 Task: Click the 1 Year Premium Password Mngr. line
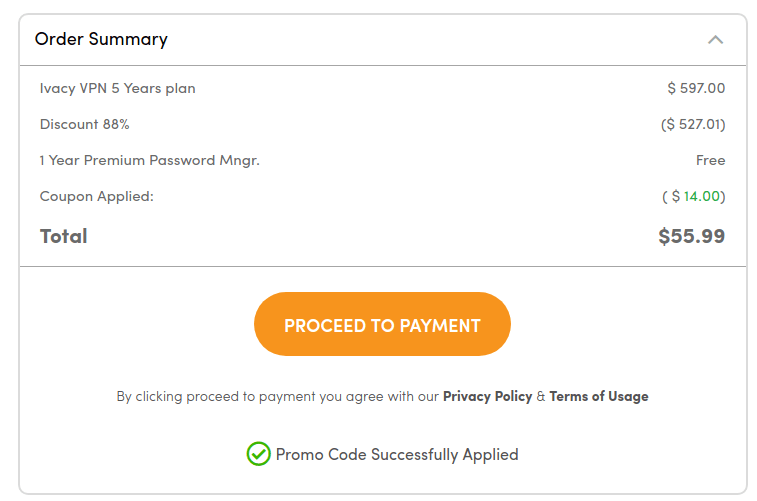tap(149, 160)
